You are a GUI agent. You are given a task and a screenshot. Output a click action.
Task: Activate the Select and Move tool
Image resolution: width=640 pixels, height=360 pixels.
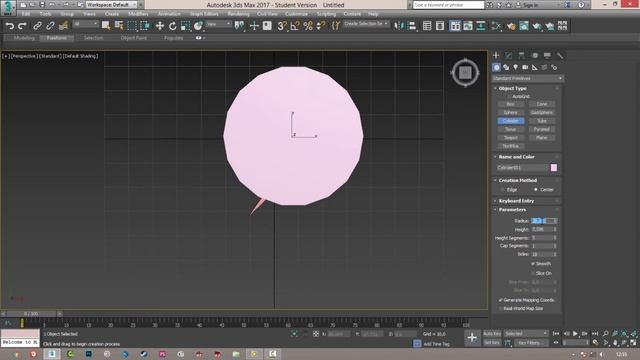click(160, 26)
